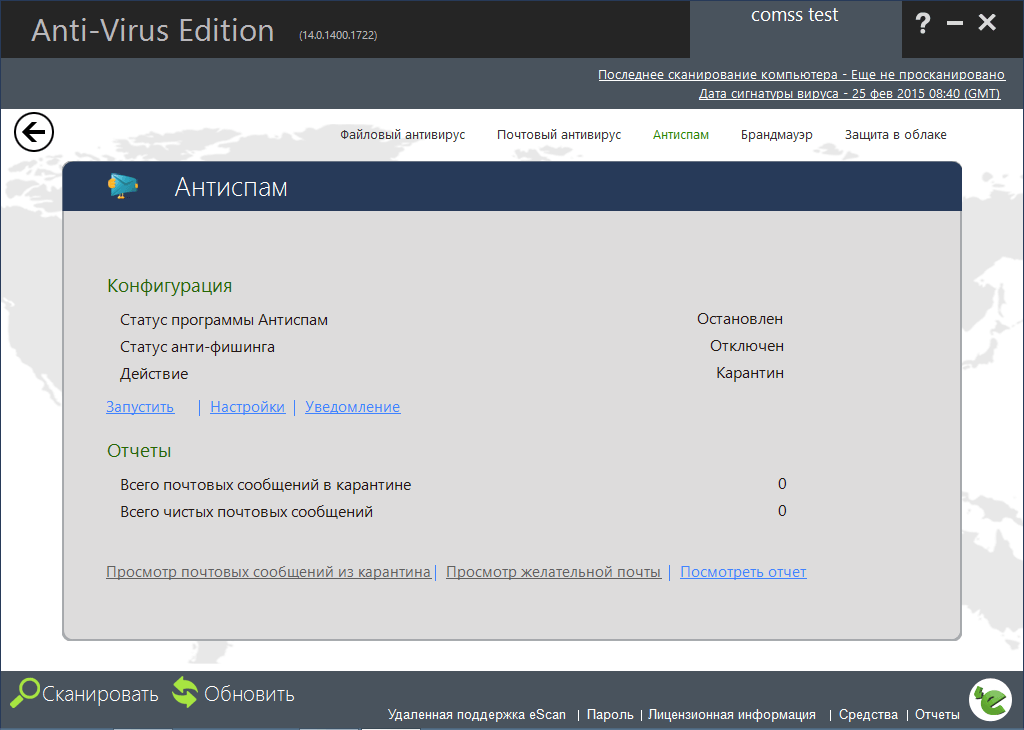This screenshot has height=730, width=1024.
Task: Click the back arrow icon
Action: point(33,131)
